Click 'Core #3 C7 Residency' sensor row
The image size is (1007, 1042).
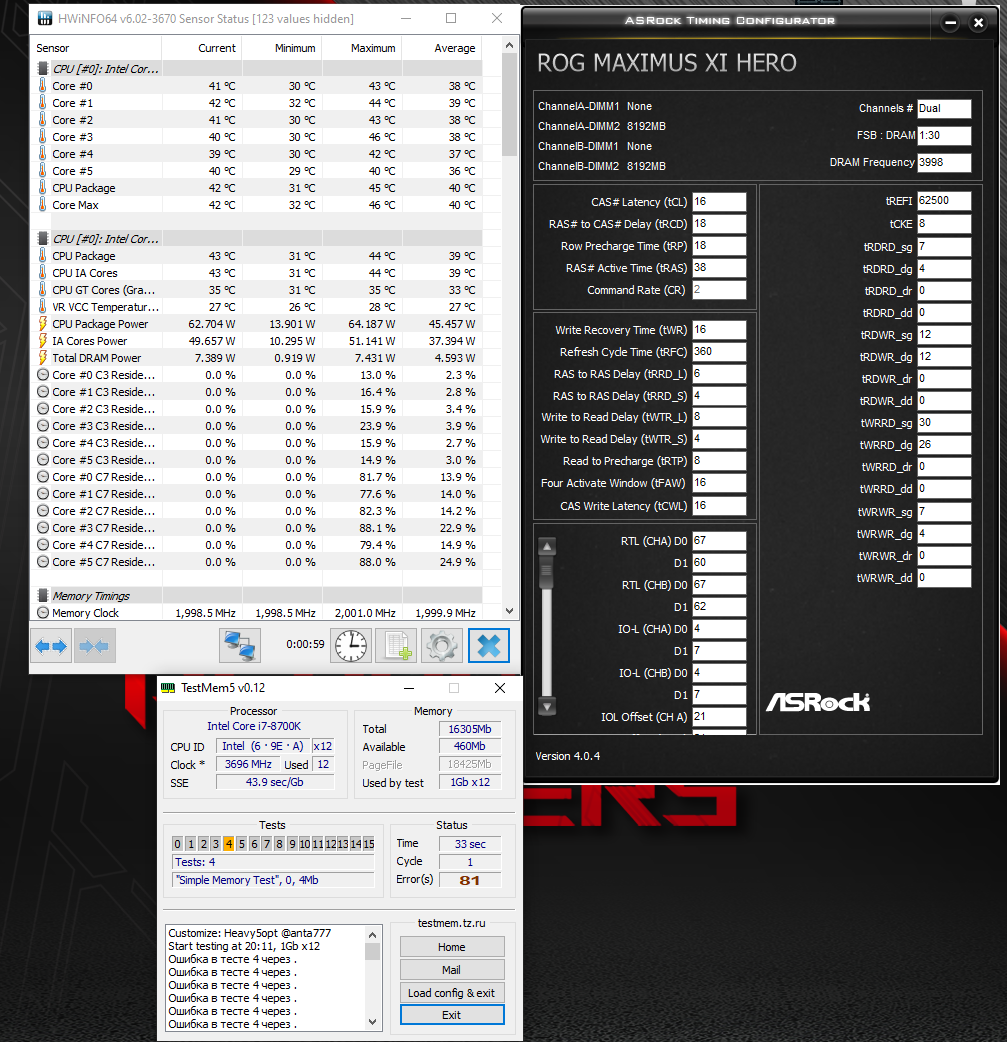tap(257, 528)
